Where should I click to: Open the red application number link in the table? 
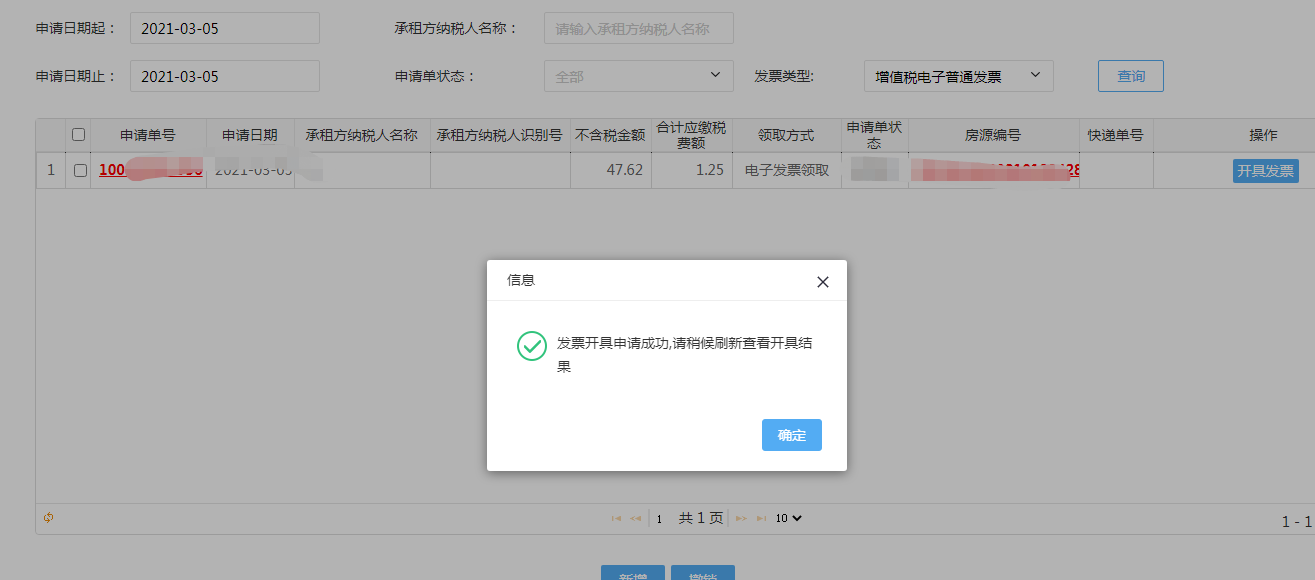tap(148, 169)
